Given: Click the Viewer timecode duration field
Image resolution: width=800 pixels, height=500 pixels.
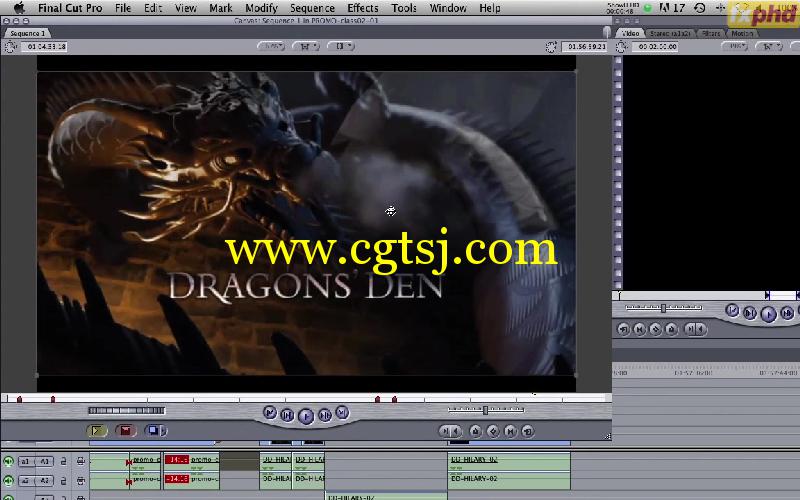Looking at the screenshot, I should [x=656, y=46].
